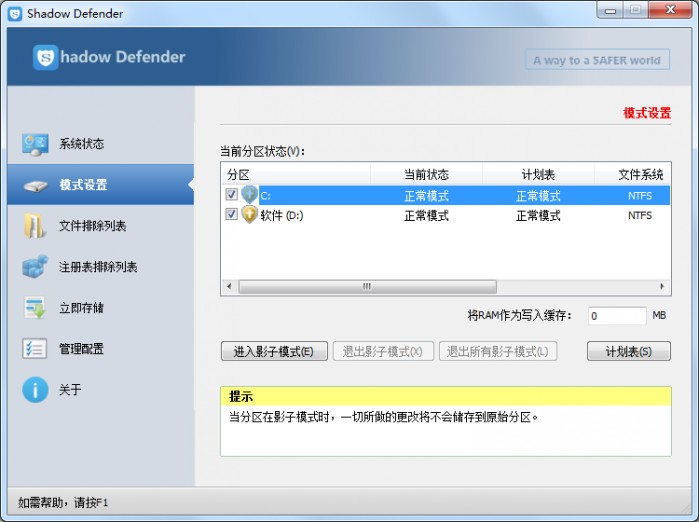Viewport: 699px width, 522px height.
Task: Click the Shadow Defender header logo
Action: point(109,57)
